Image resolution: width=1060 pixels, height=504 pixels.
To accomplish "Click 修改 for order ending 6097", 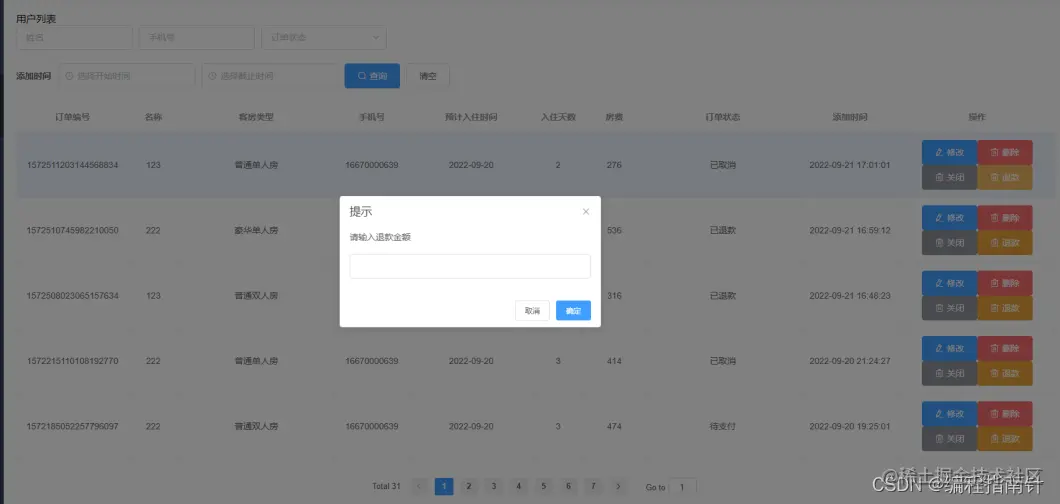I will tap(949, 414).
